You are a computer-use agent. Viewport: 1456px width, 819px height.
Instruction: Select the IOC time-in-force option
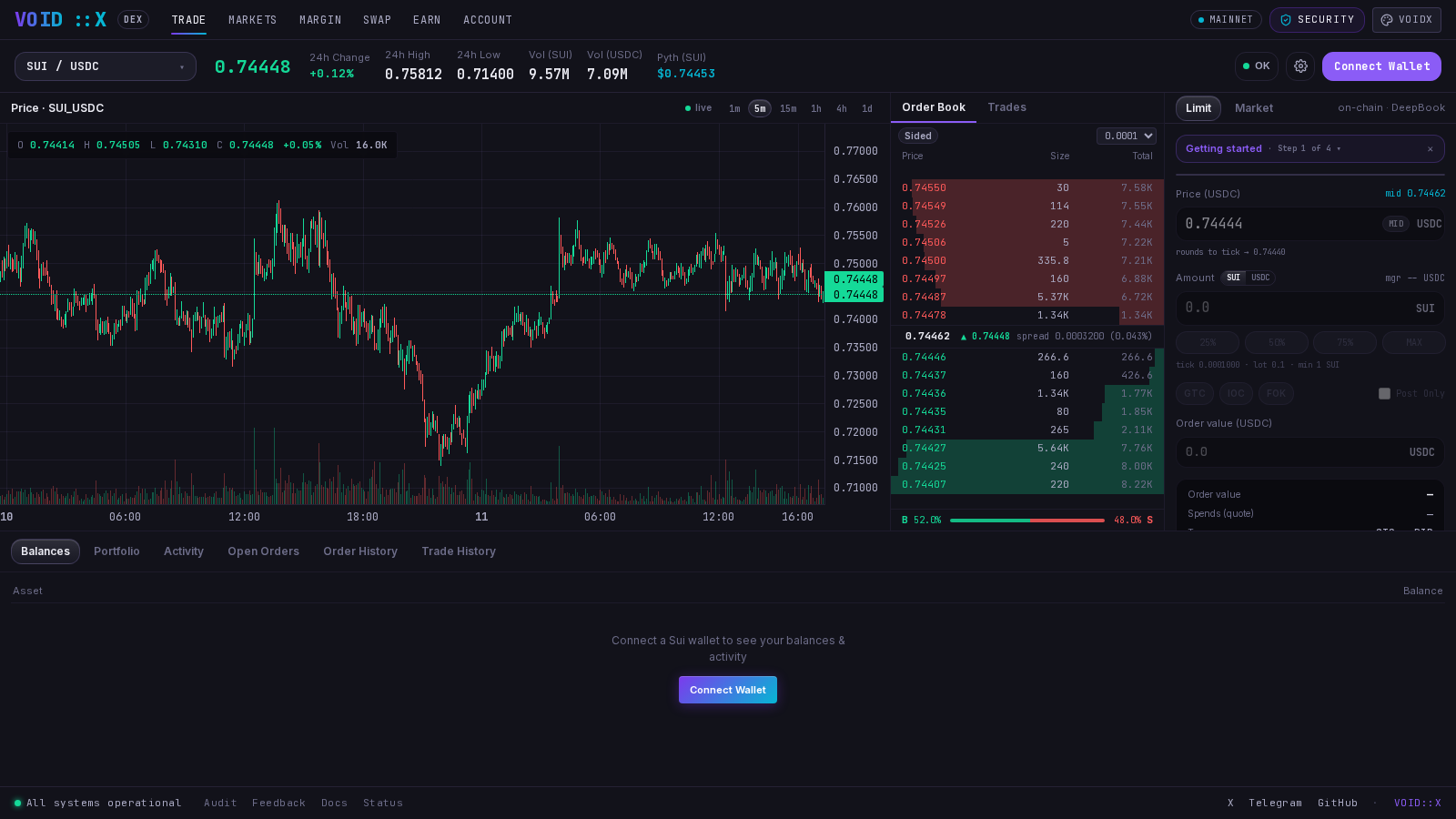coord(1236,393)
